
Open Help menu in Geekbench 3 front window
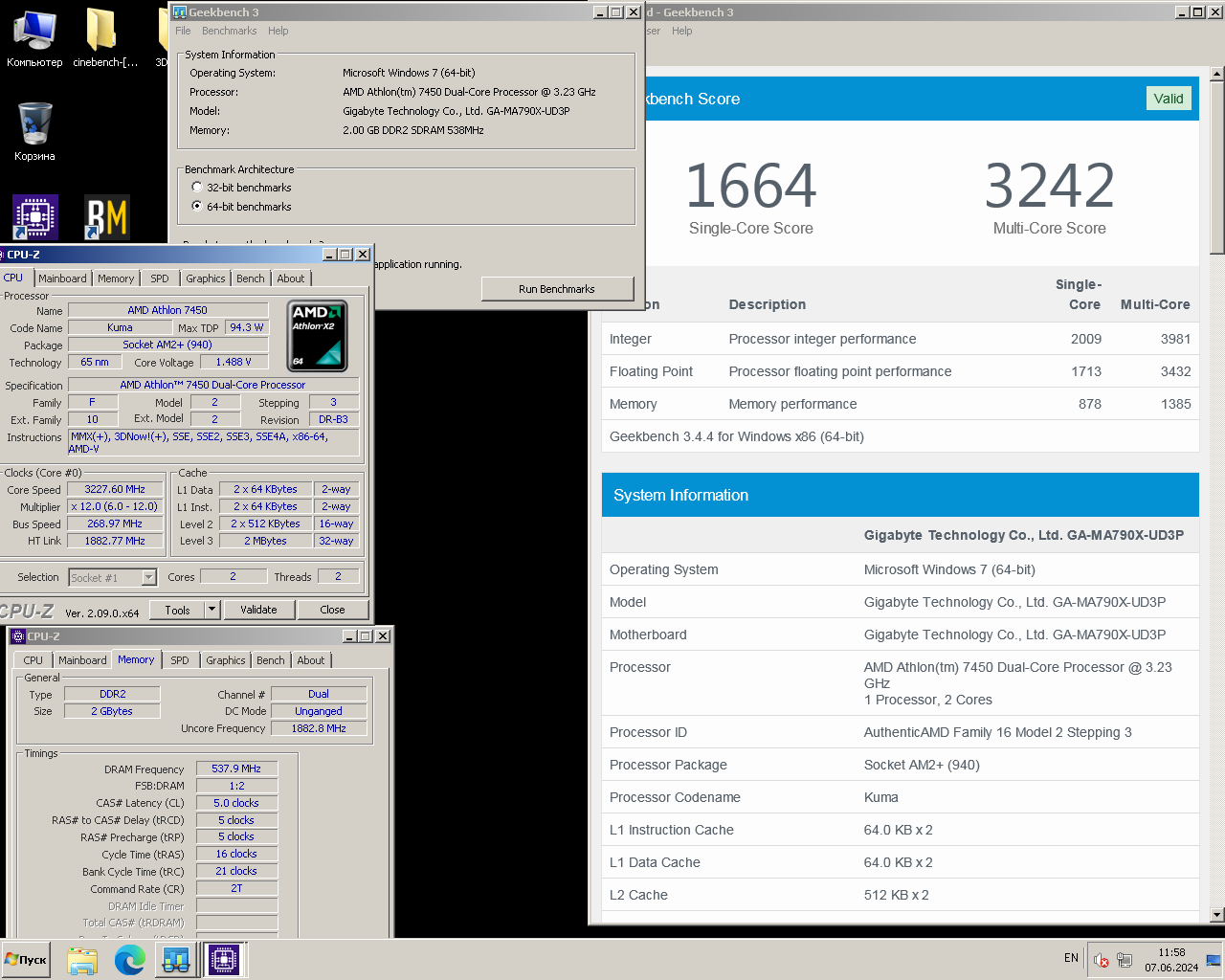278,31
